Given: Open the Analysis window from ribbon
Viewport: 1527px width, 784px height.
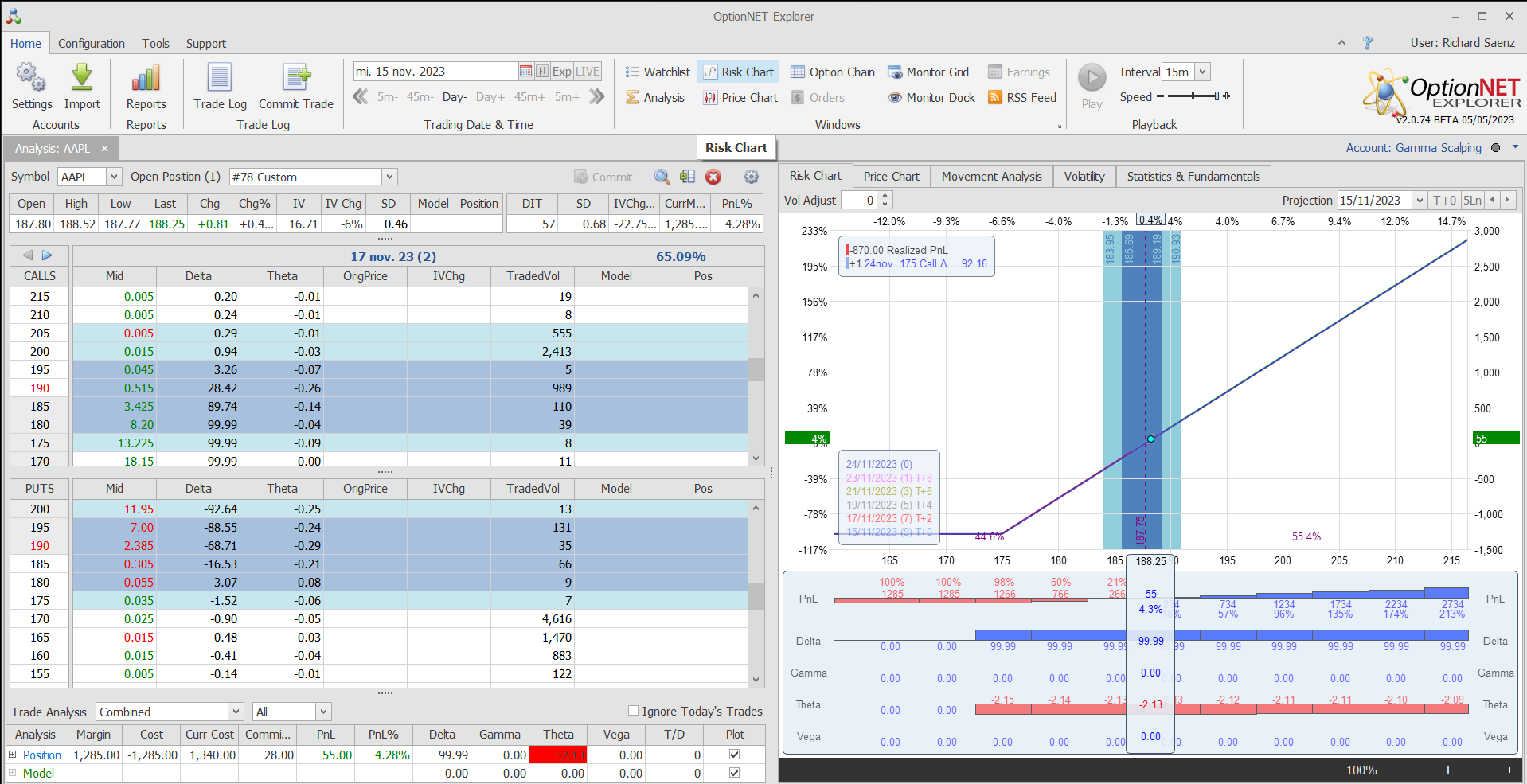Looking at the screenshot, I should tap(654, 98).
